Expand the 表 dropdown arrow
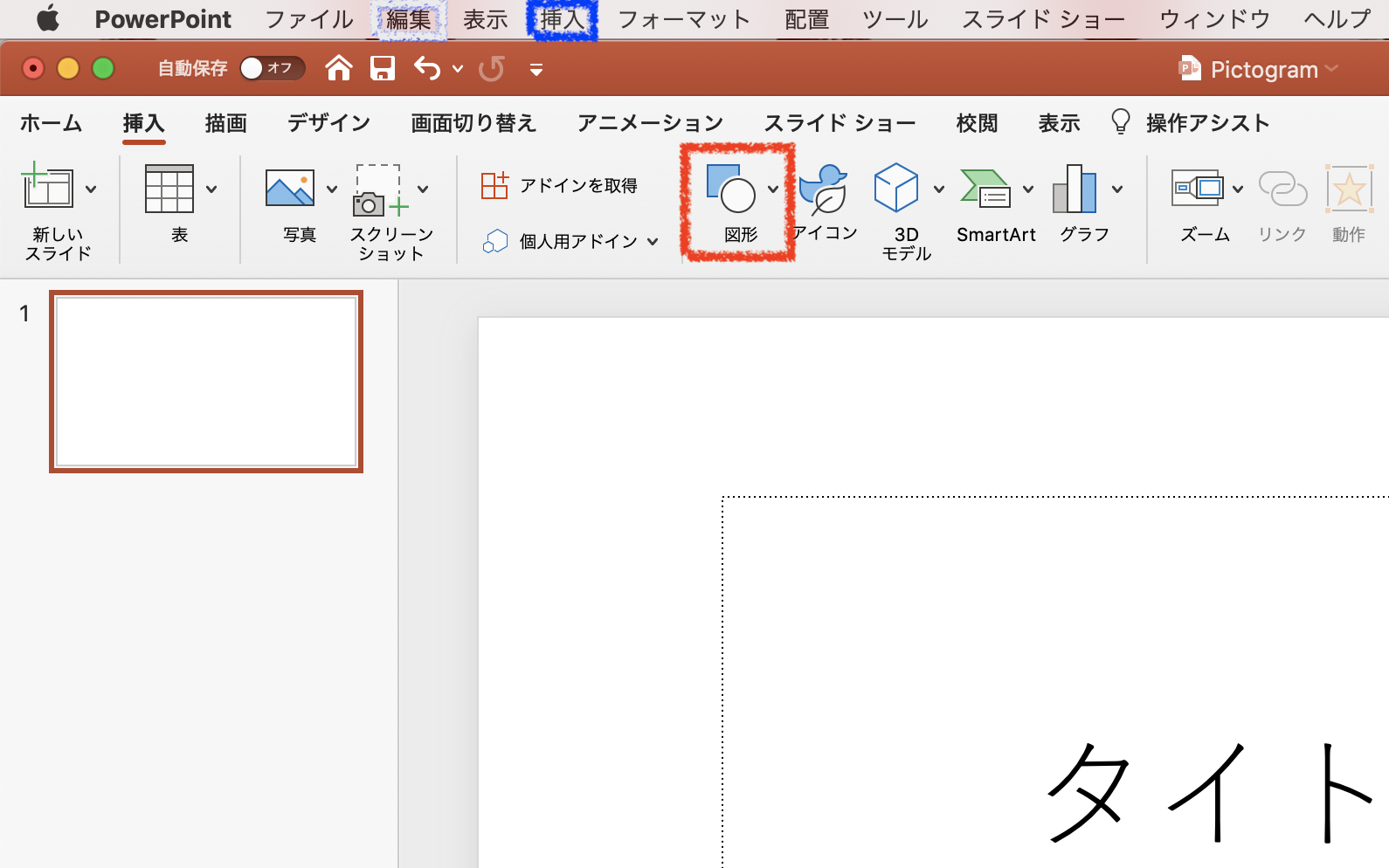The image size is (1389, 868). [x=211, y=189]
